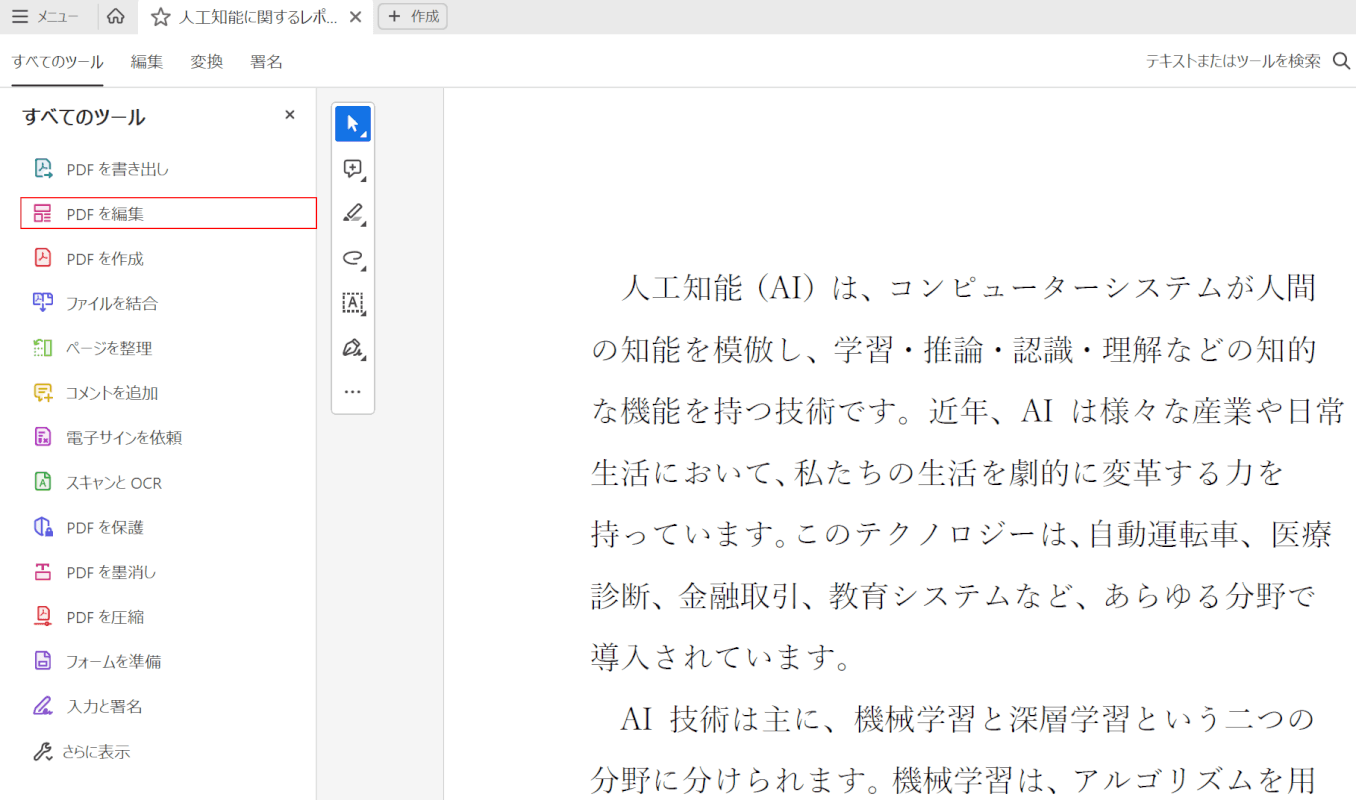
Task: Open the 署名 tab
Action: [x=267, y=62]
